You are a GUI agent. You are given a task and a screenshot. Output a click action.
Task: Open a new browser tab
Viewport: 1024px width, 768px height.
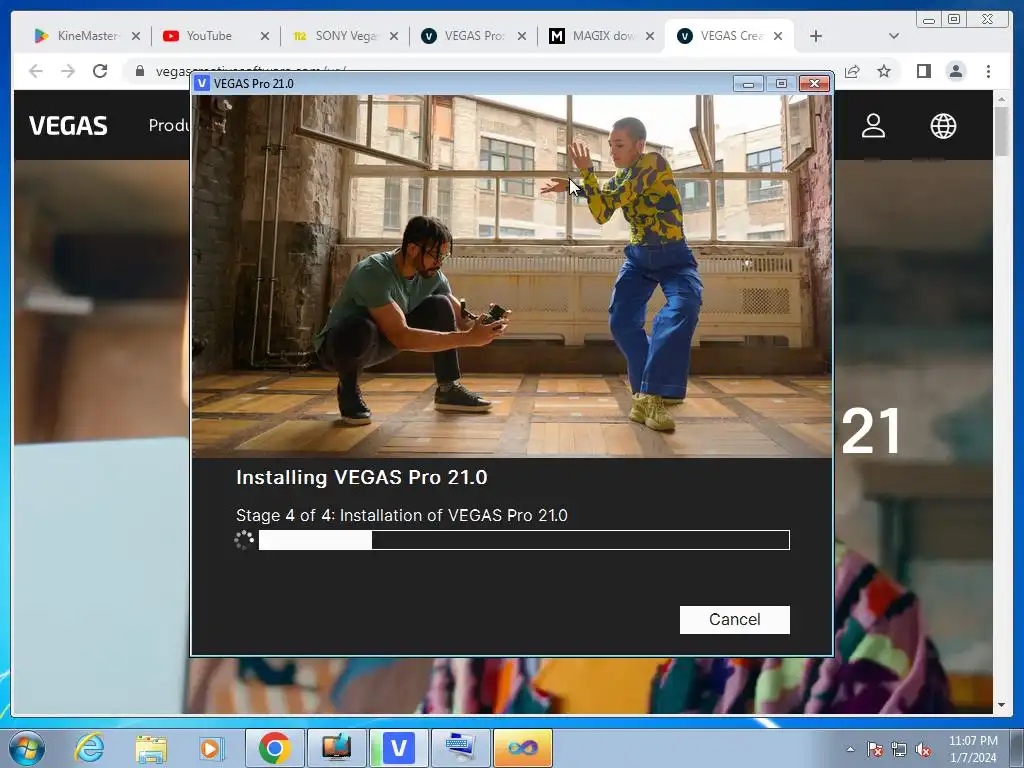(x=816, y=36)
